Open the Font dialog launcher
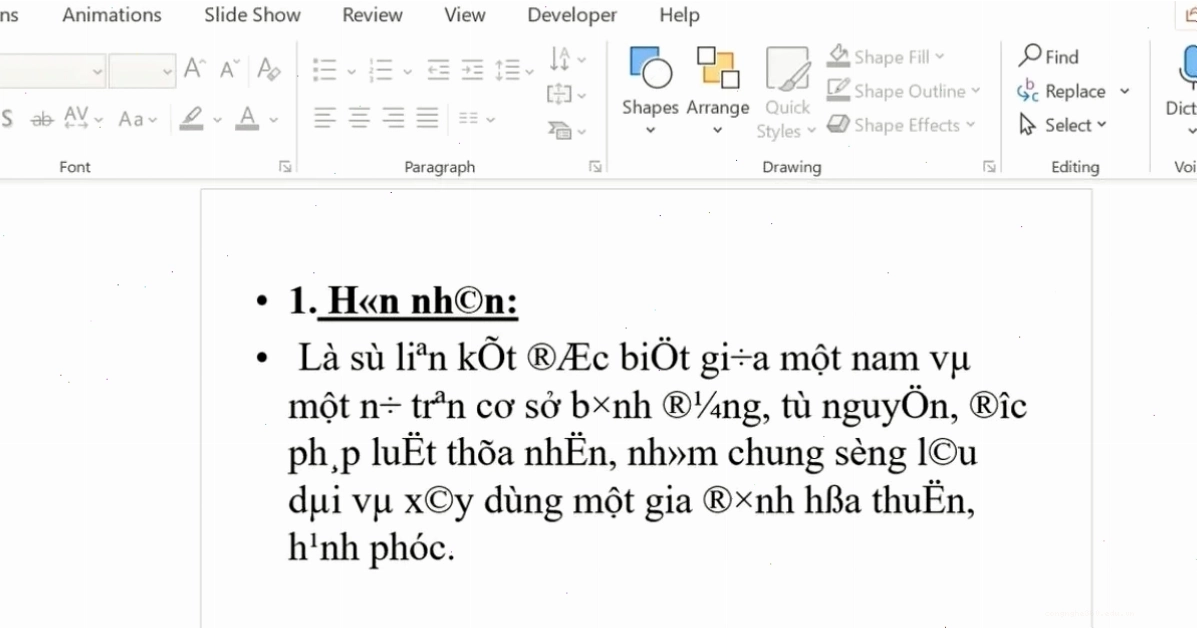The image size is (1197, 630). (x=285, y=166)
